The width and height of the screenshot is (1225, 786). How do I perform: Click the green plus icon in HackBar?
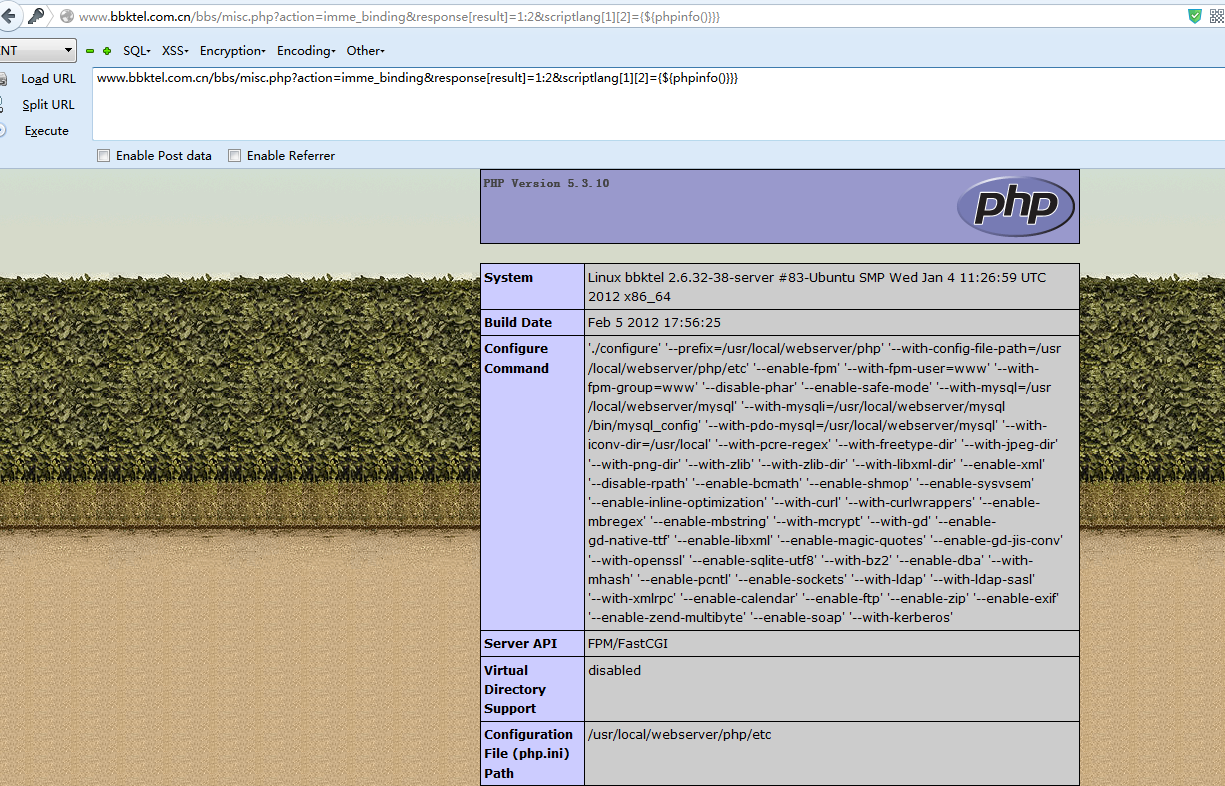107,51
